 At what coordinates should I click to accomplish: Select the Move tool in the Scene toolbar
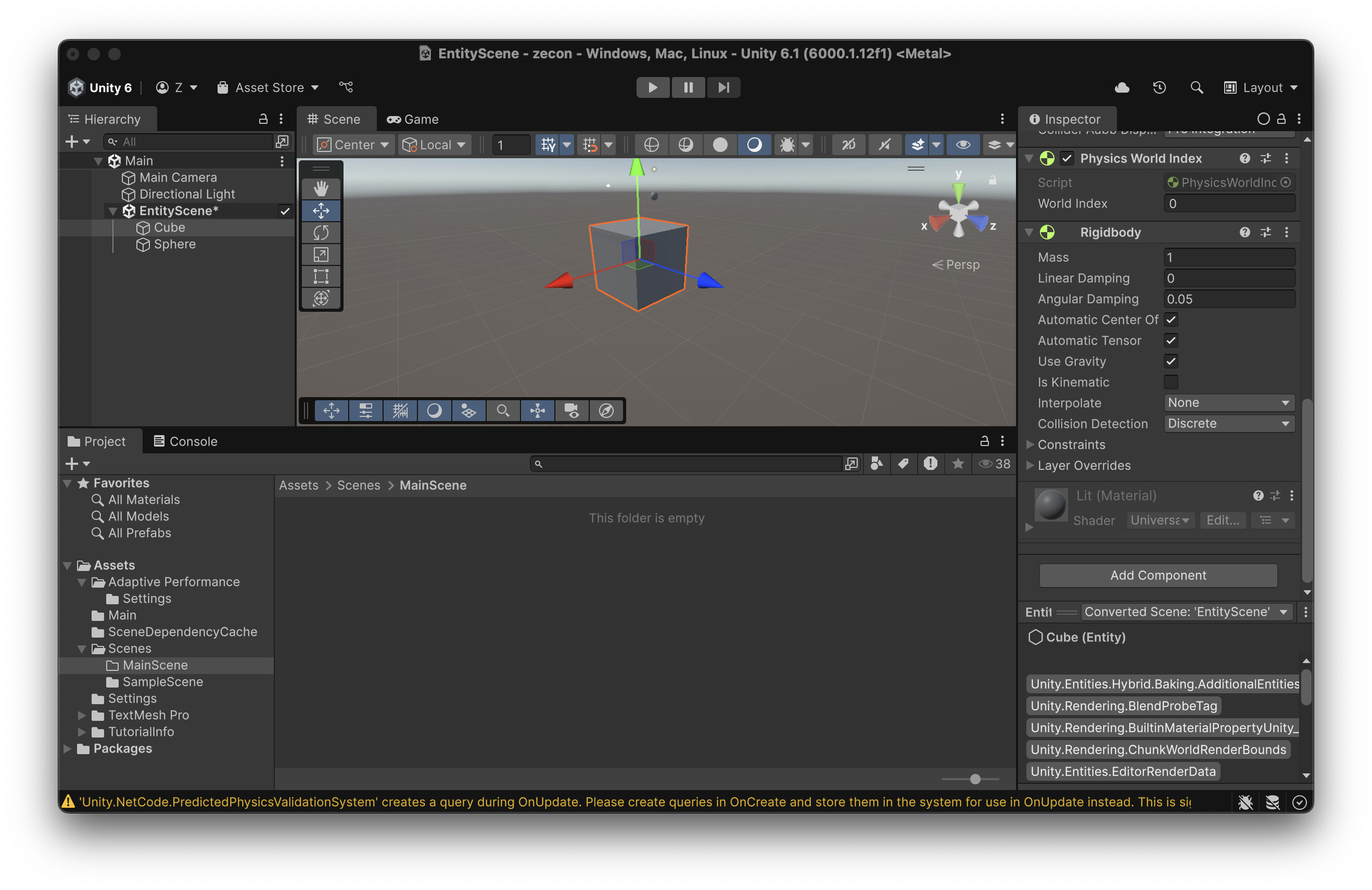point(321,211)
